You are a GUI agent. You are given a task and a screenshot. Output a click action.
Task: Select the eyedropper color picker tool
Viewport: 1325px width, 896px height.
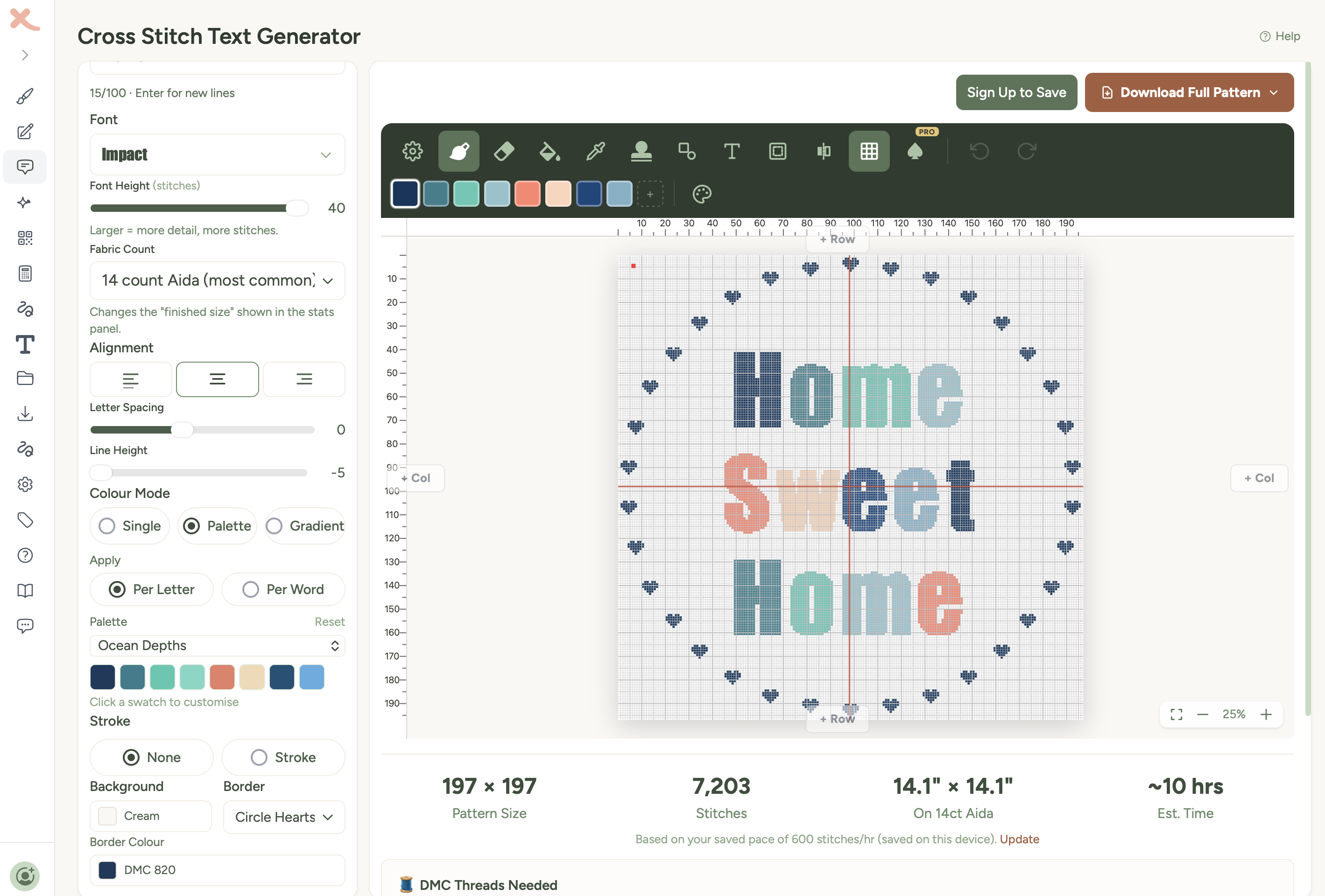595,151
